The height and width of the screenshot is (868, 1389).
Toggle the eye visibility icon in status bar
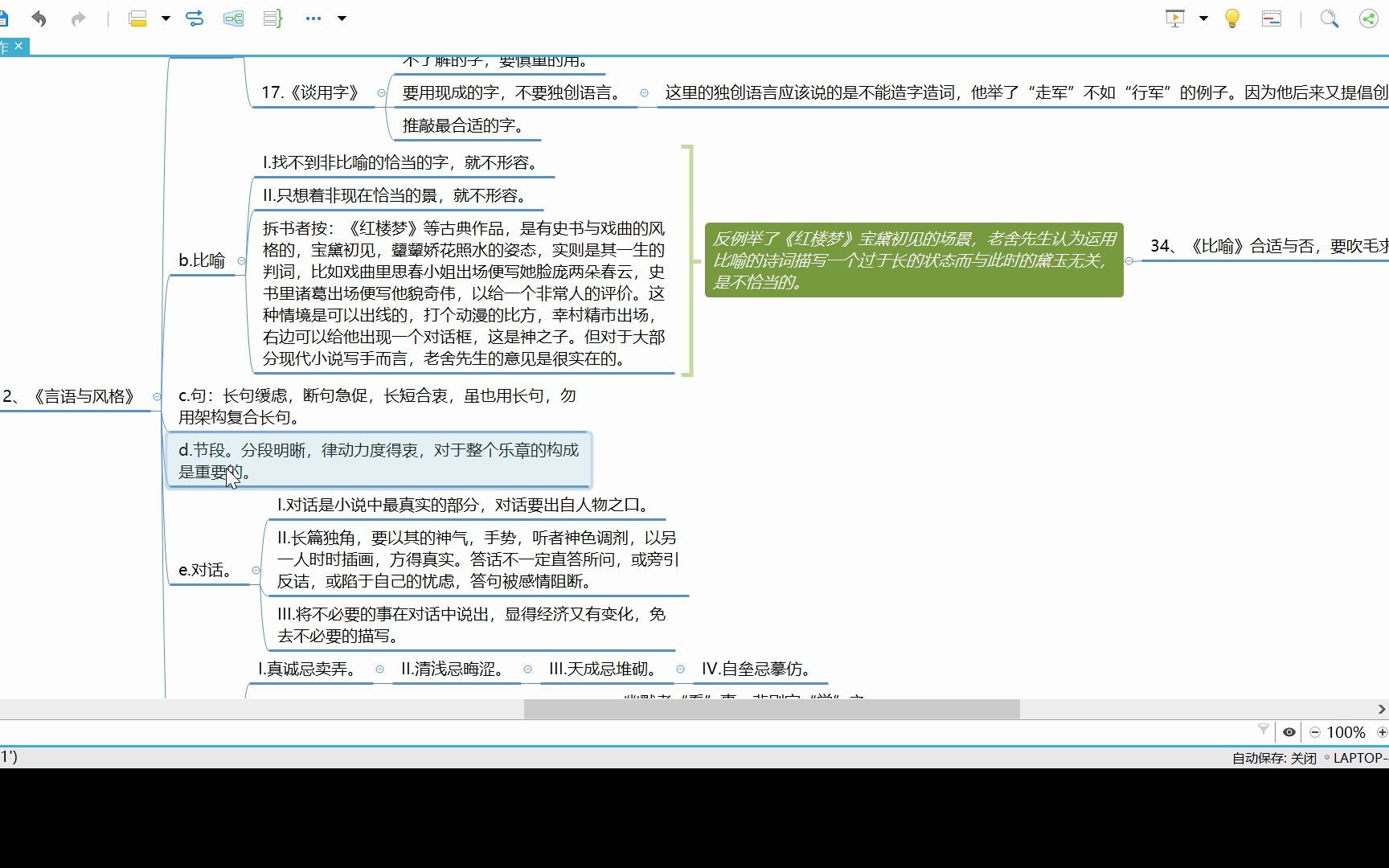pos(1289,732)
